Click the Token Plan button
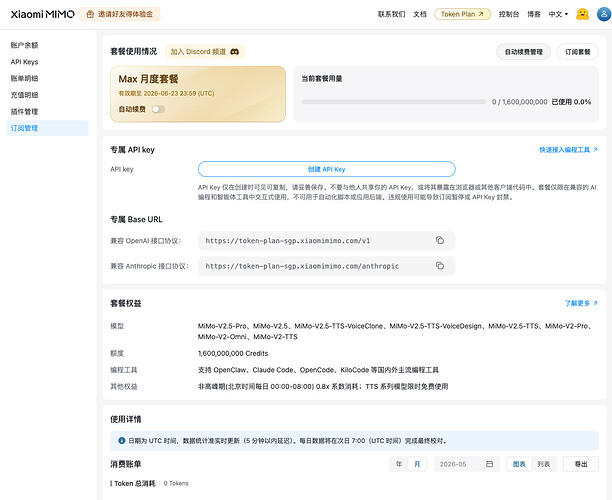This screenshot has width=612, height=500. tap(463, 14)
